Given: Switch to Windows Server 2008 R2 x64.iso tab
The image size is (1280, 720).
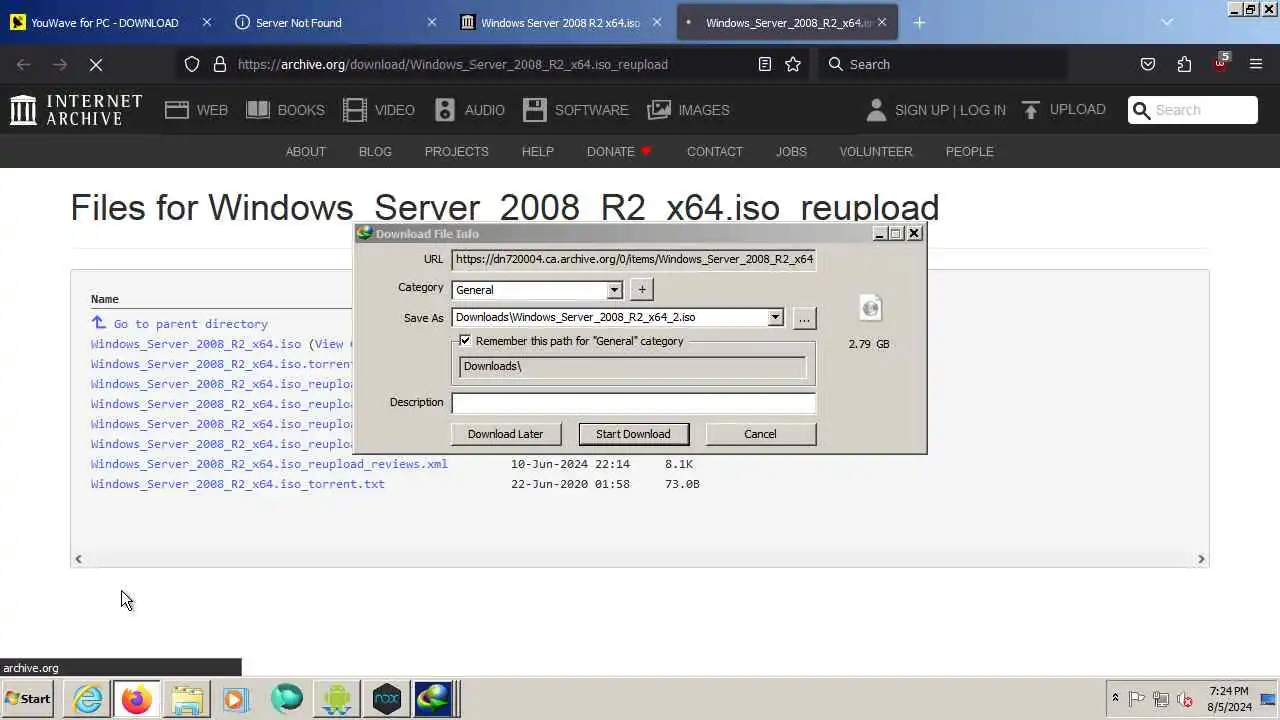Looking at the screenshot, I should pyautogui.click(x=560, y=22).
